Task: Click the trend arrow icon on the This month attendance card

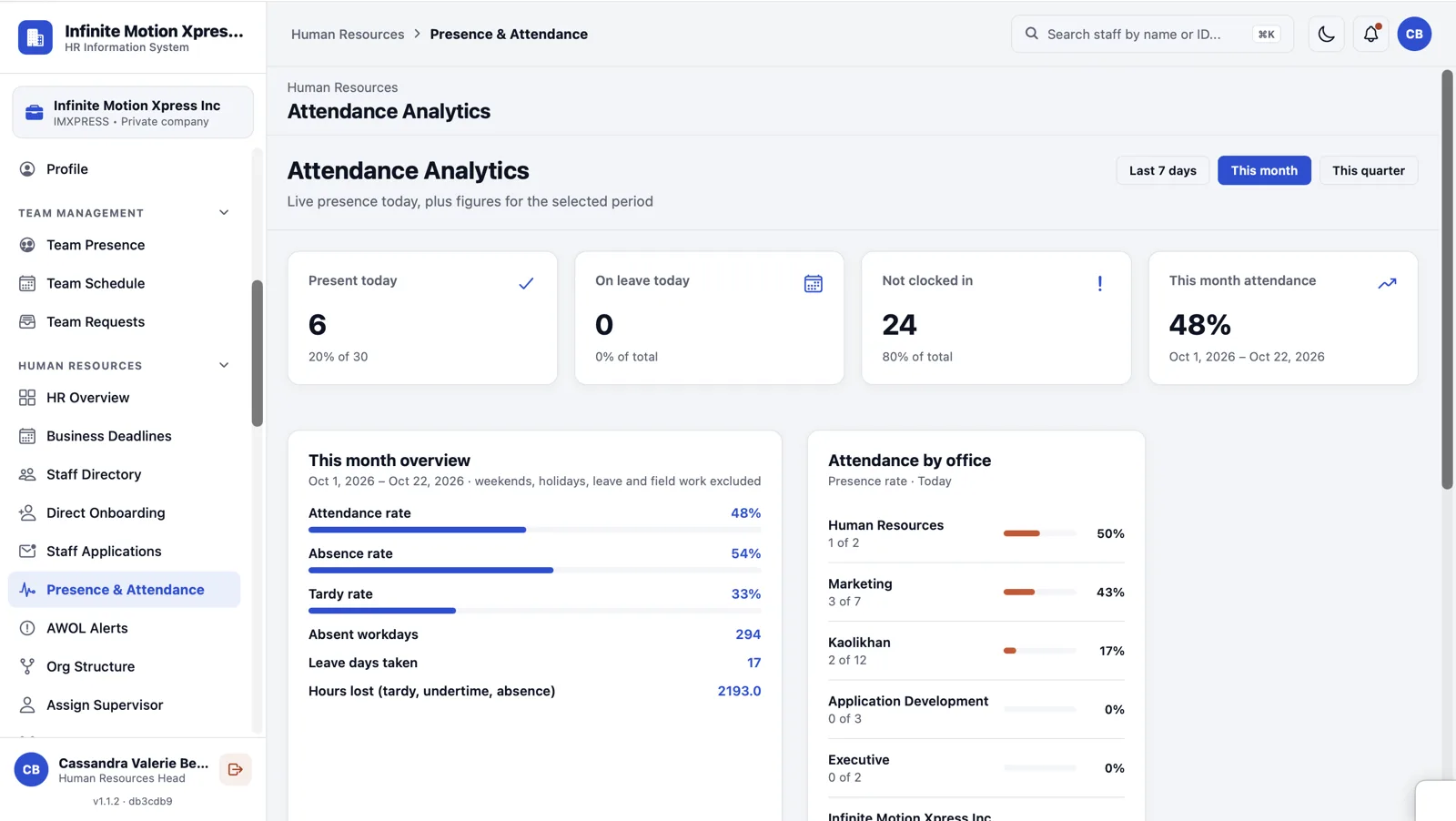Action: [x=1387, y=284]
